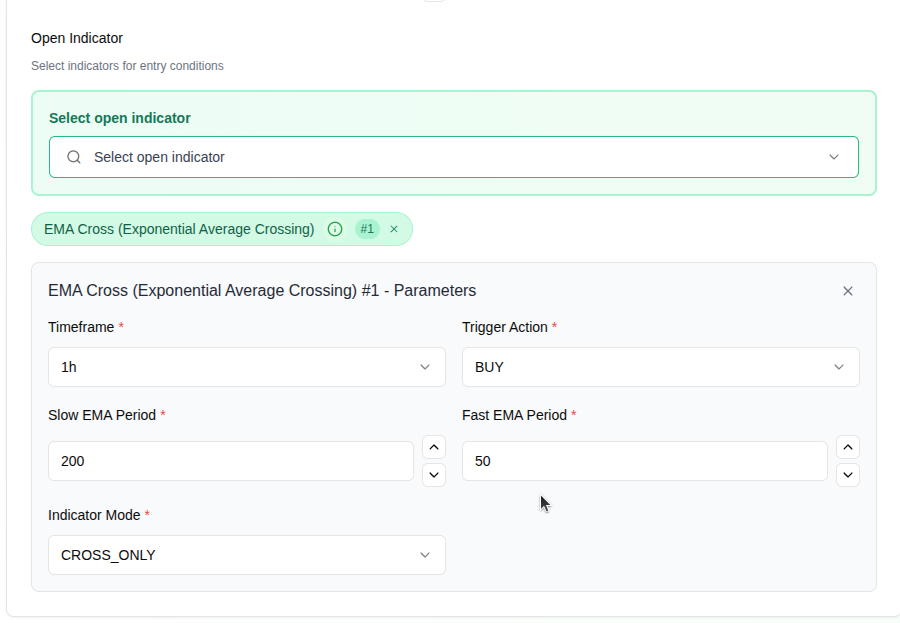Image resolution: width=900 pixels, height=623 pixels.
Task: Open the info icon on EMA Cross chip
Action: 335,229
